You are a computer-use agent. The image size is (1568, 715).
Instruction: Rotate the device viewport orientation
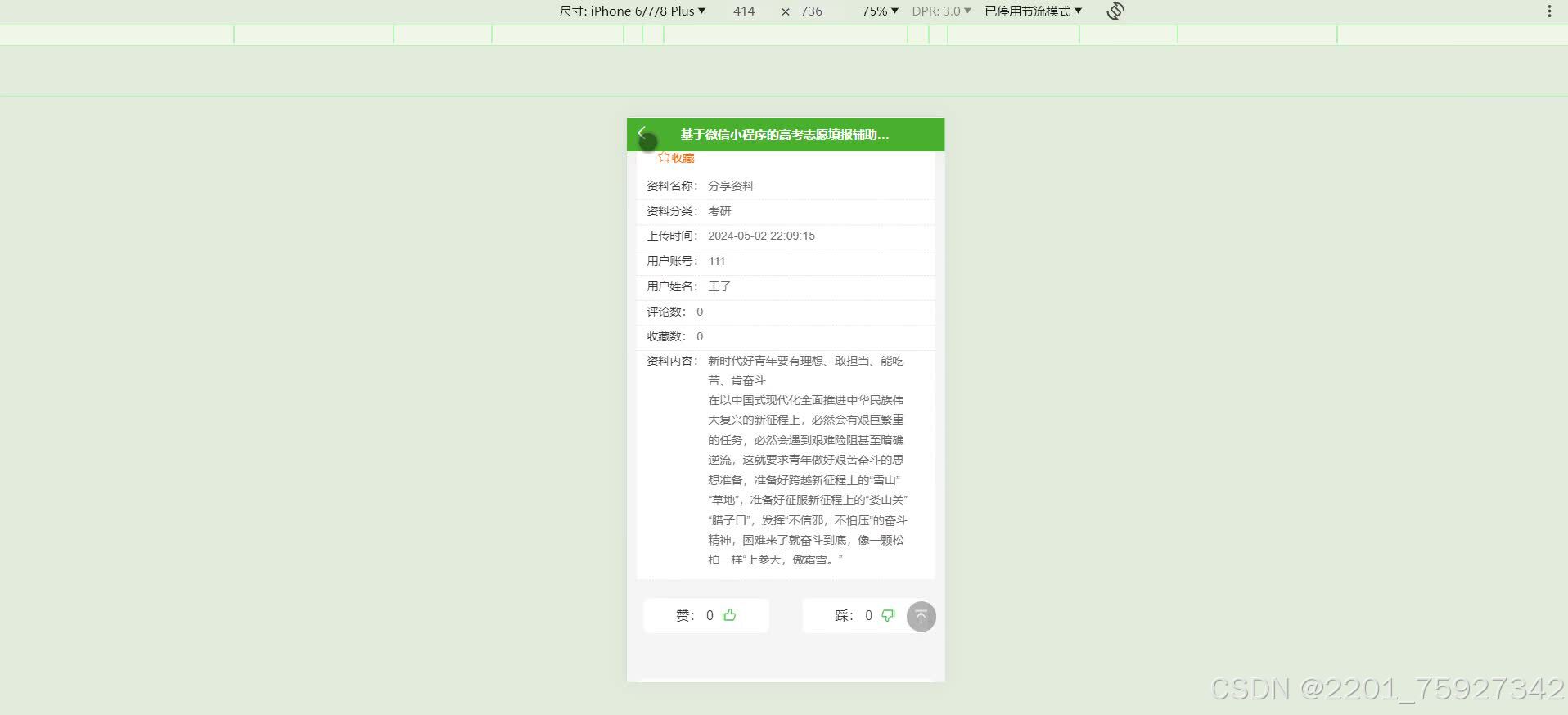(x=1115, y=11)
